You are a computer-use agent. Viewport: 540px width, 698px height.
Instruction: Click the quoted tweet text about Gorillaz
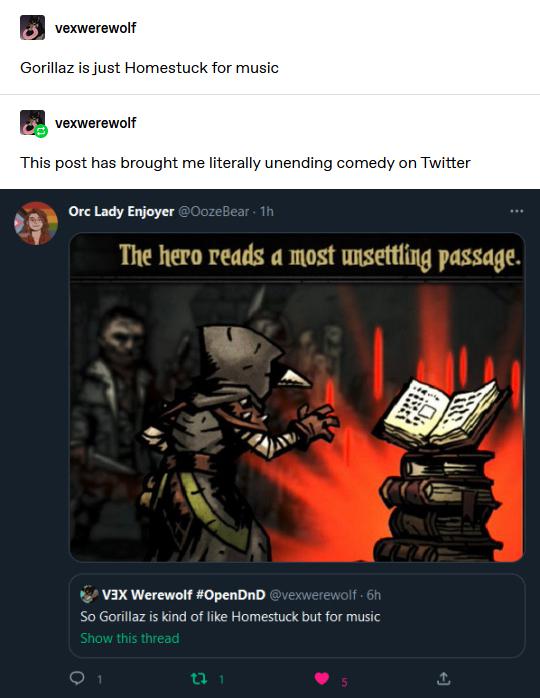pos(230,617)
